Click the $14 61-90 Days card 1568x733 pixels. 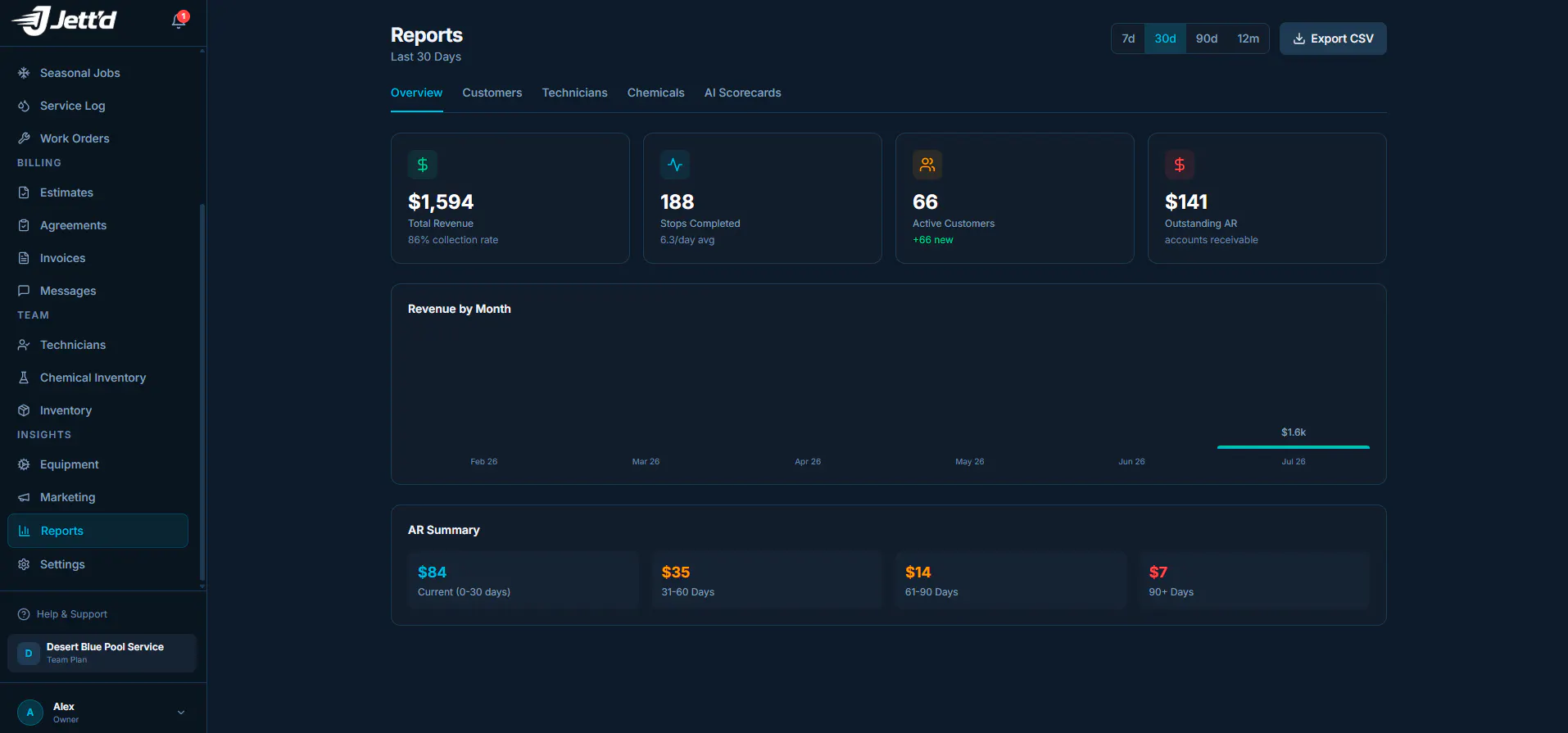point(1010,581)
